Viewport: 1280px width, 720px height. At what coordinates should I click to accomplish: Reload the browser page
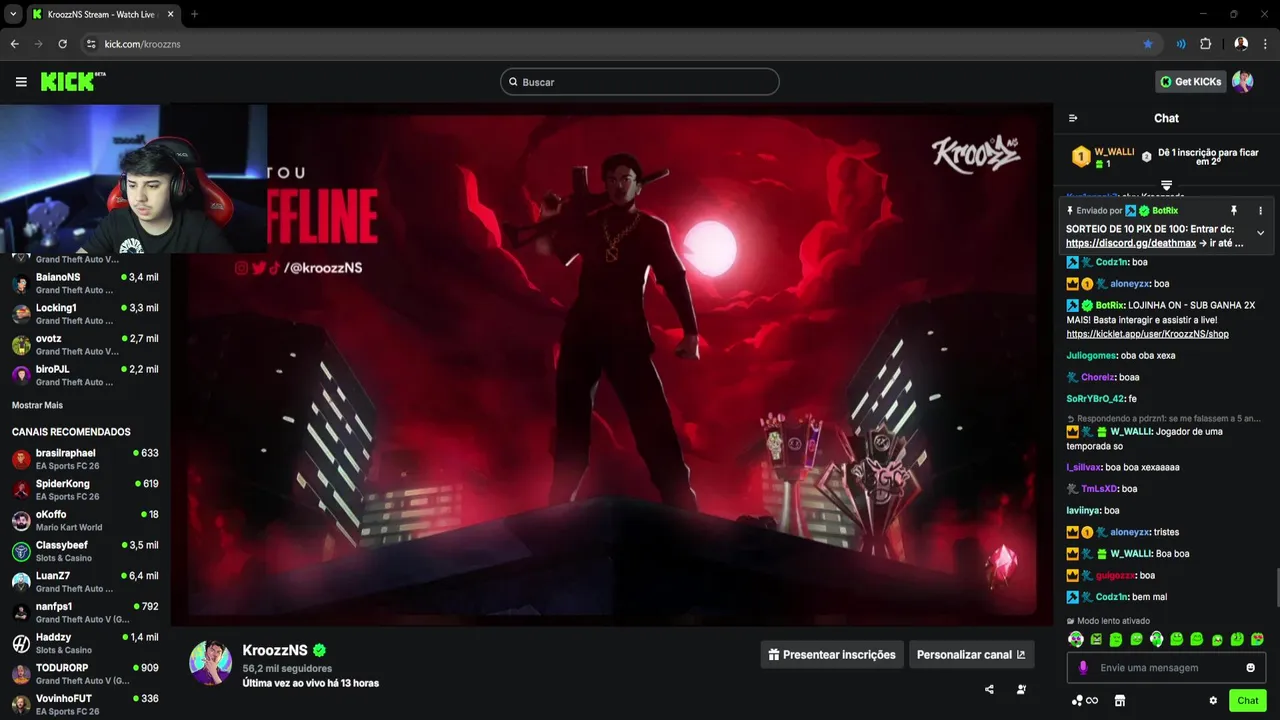pyautogui.click(x=62, y=44)
